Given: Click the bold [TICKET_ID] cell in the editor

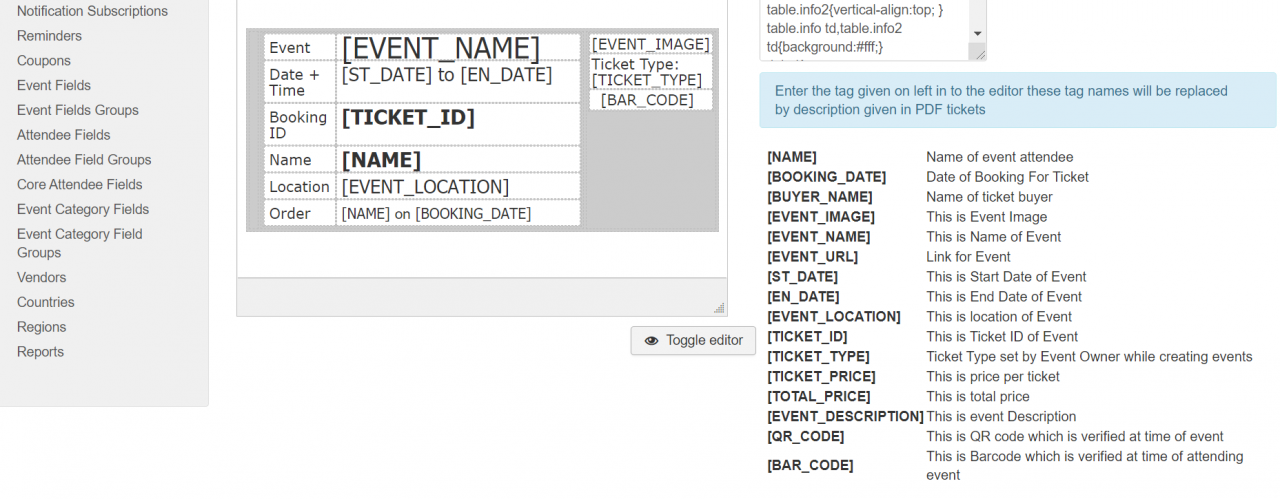Looking at the screenshot, I should click(408, 118).
